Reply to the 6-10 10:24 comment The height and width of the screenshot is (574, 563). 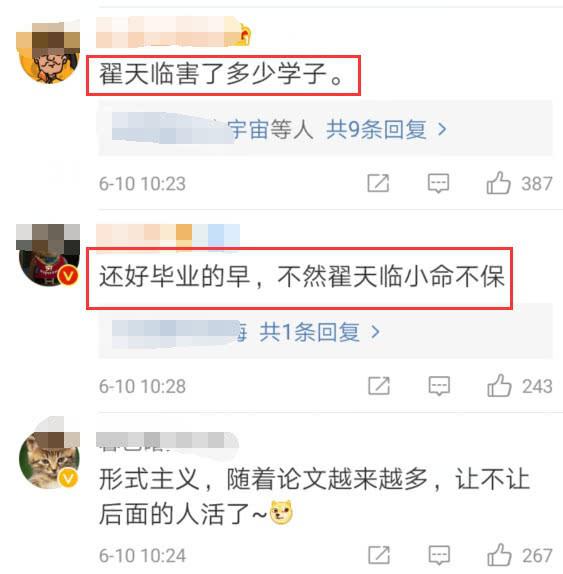tap(439, 555)
